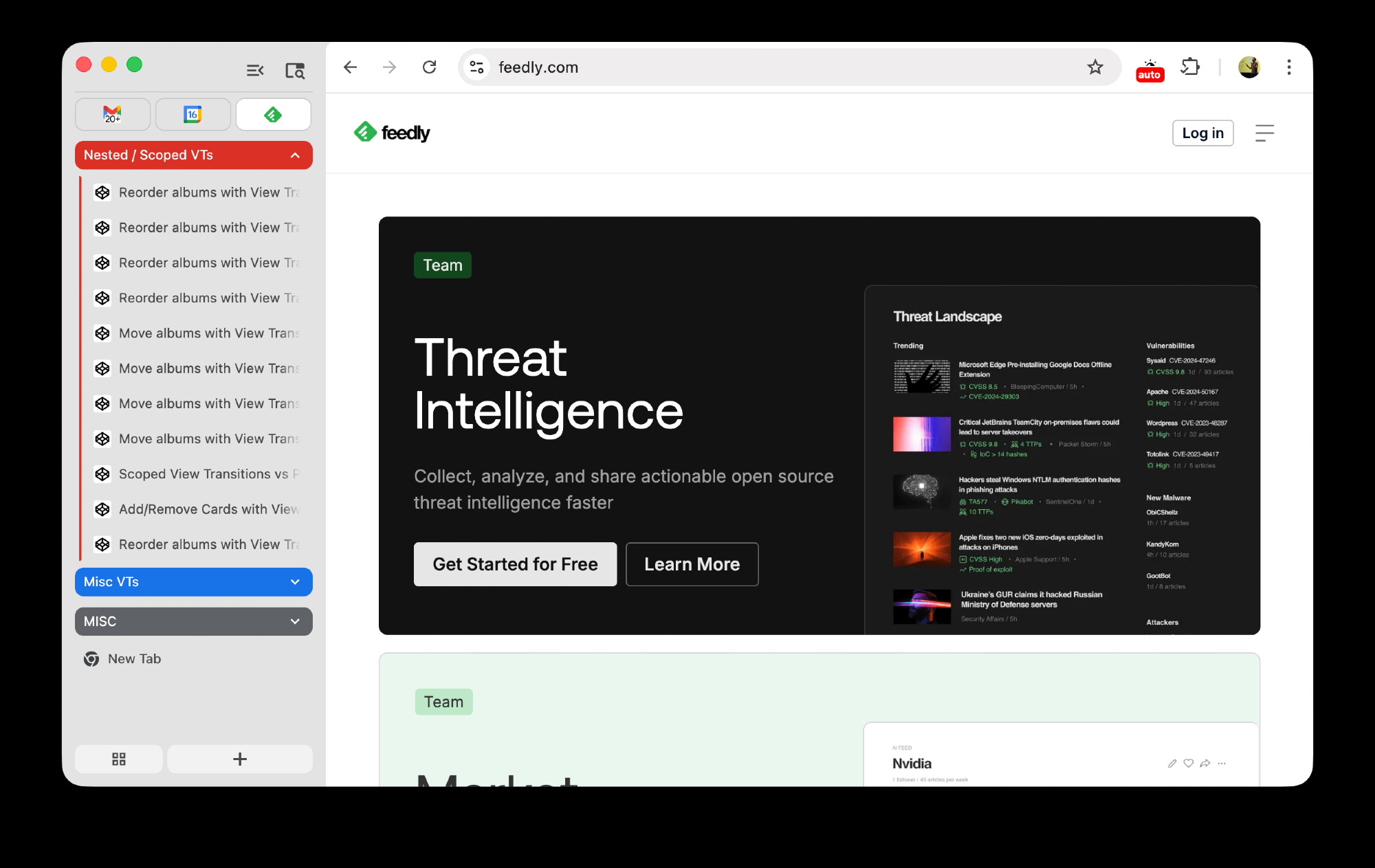Bookmark this page with the star icon
1375x868 pixels.
pos(1094,67)
